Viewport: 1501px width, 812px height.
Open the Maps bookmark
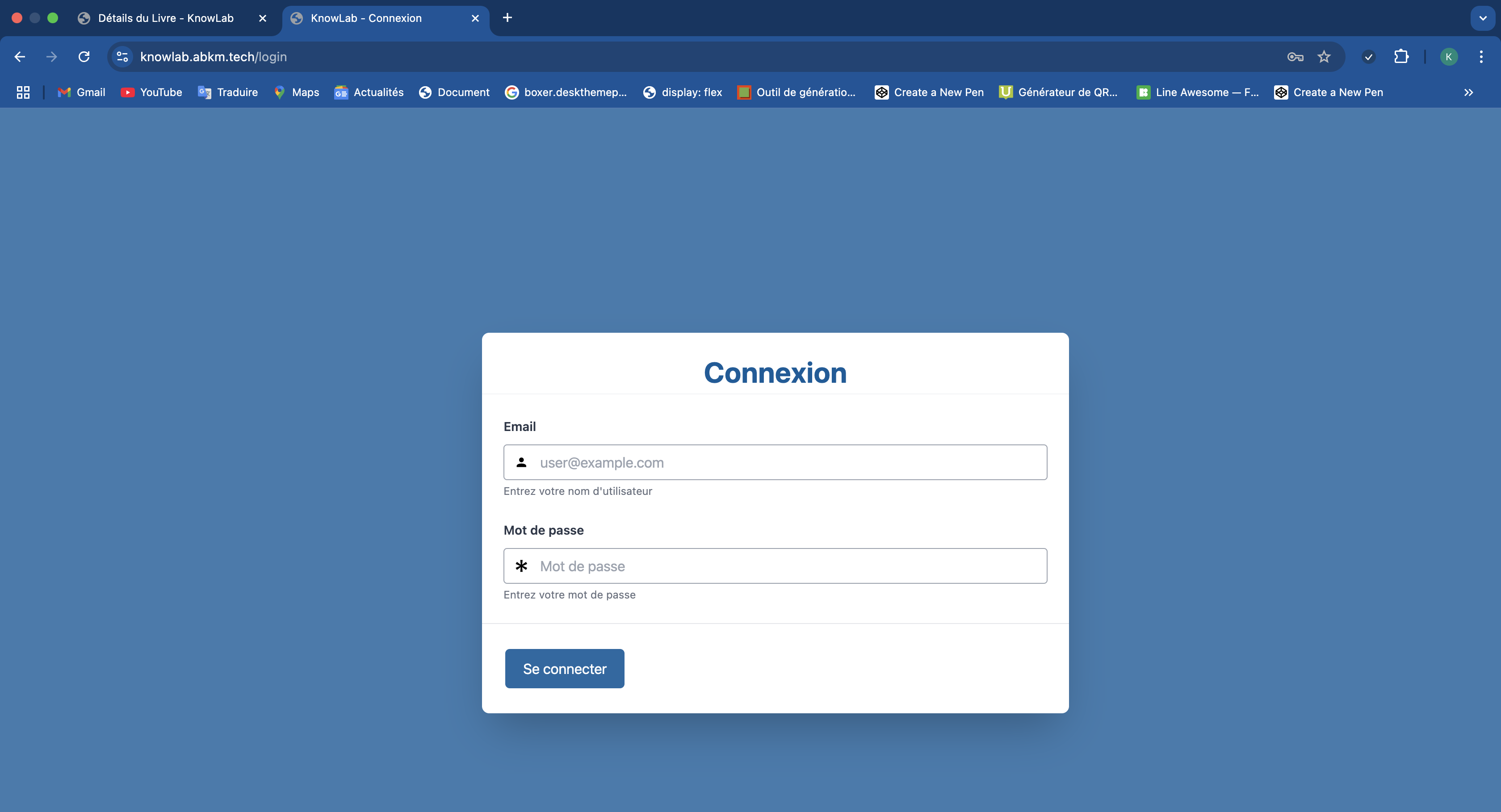coord(297,92)
